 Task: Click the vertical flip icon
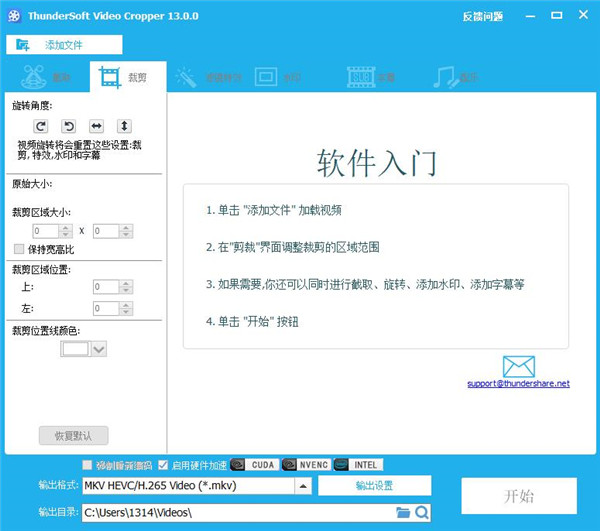pyautogui.click(x=124, y=126)
